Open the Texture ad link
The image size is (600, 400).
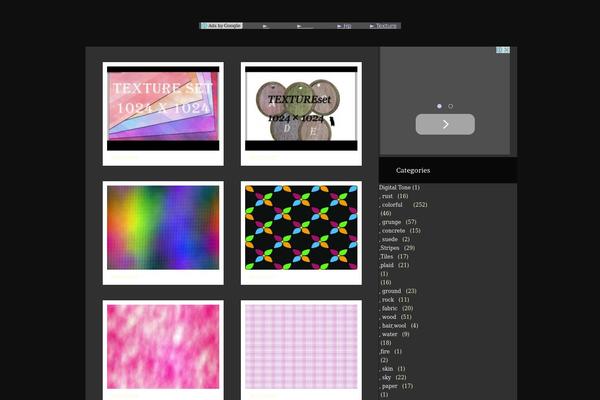pyautogui.click(x=383, y=26)
